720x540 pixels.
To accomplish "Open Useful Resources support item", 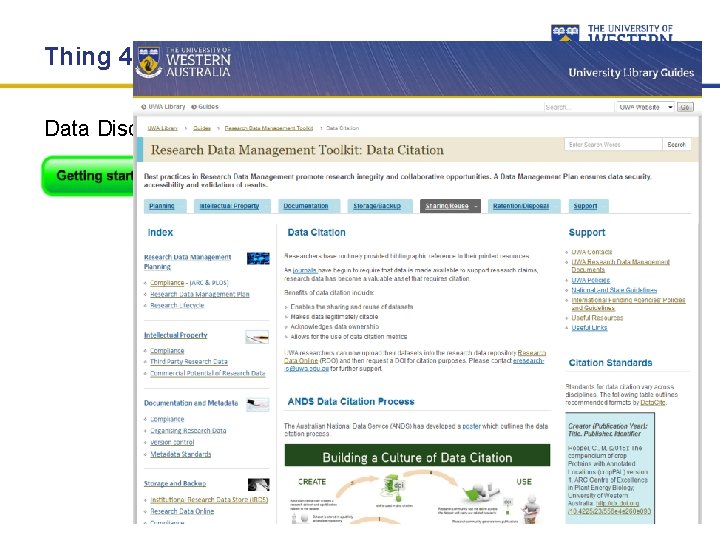I will [597, 318].
